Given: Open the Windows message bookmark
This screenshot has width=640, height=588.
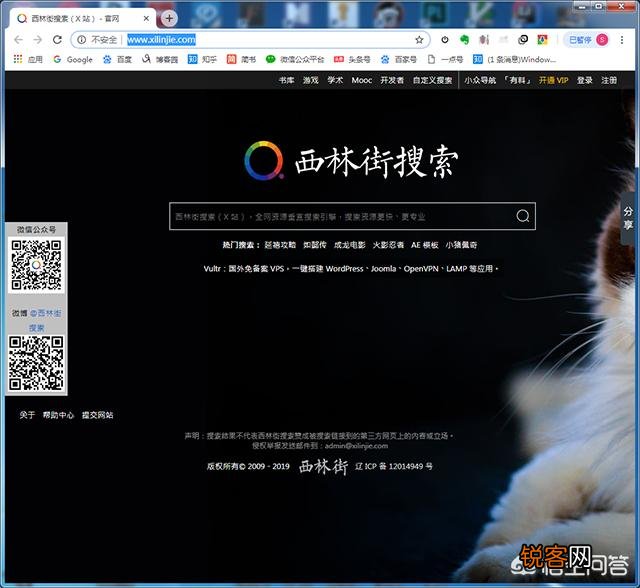Looking at the screenshot, I should [x=515, y=60].
